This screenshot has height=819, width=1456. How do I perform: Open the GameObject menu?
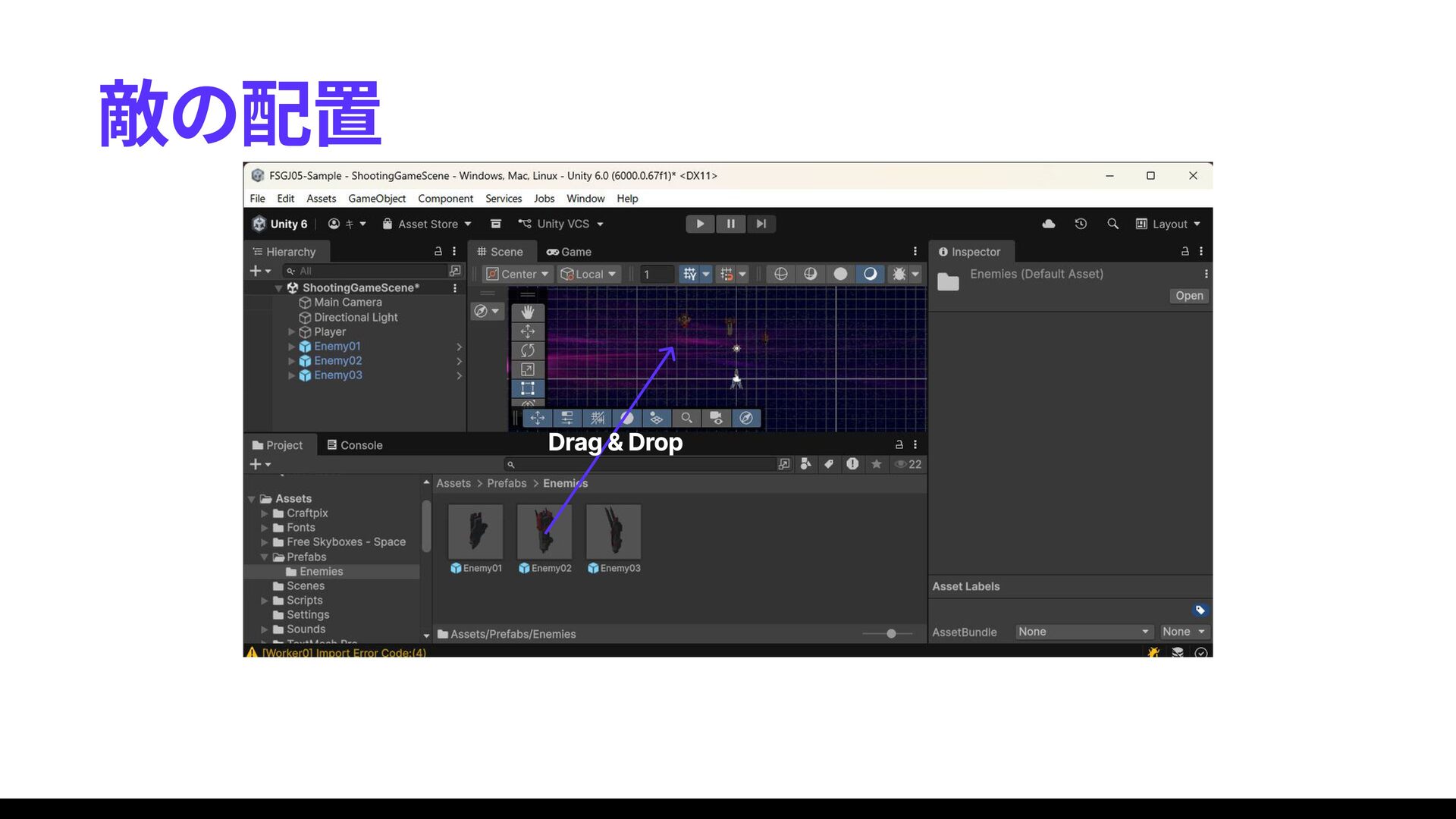pos(376,199)
